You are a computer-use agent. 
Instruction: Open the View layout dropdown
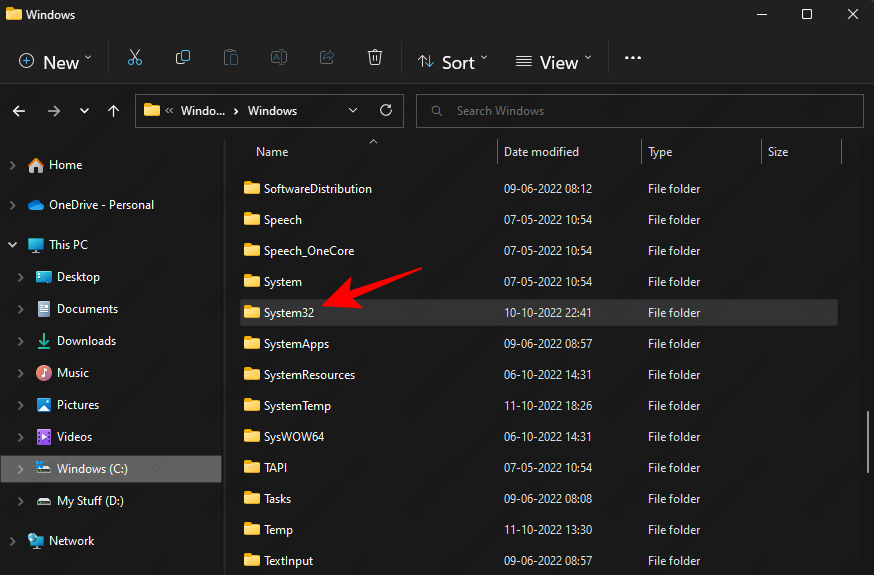pos(552,62)
